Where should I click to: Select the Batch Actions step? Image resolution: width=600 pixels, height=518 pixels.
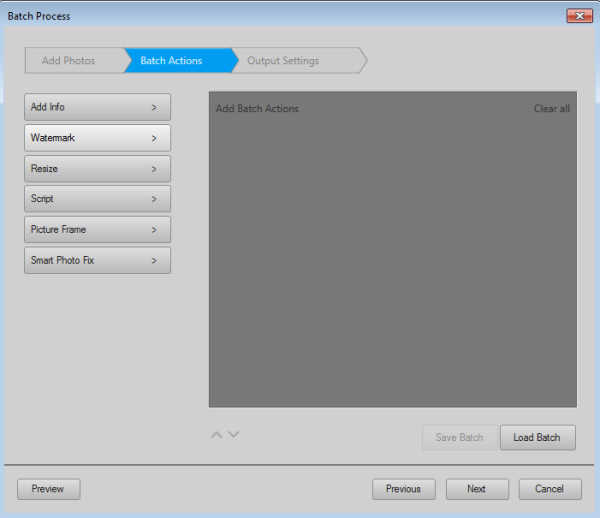click(x=179, y=60)
